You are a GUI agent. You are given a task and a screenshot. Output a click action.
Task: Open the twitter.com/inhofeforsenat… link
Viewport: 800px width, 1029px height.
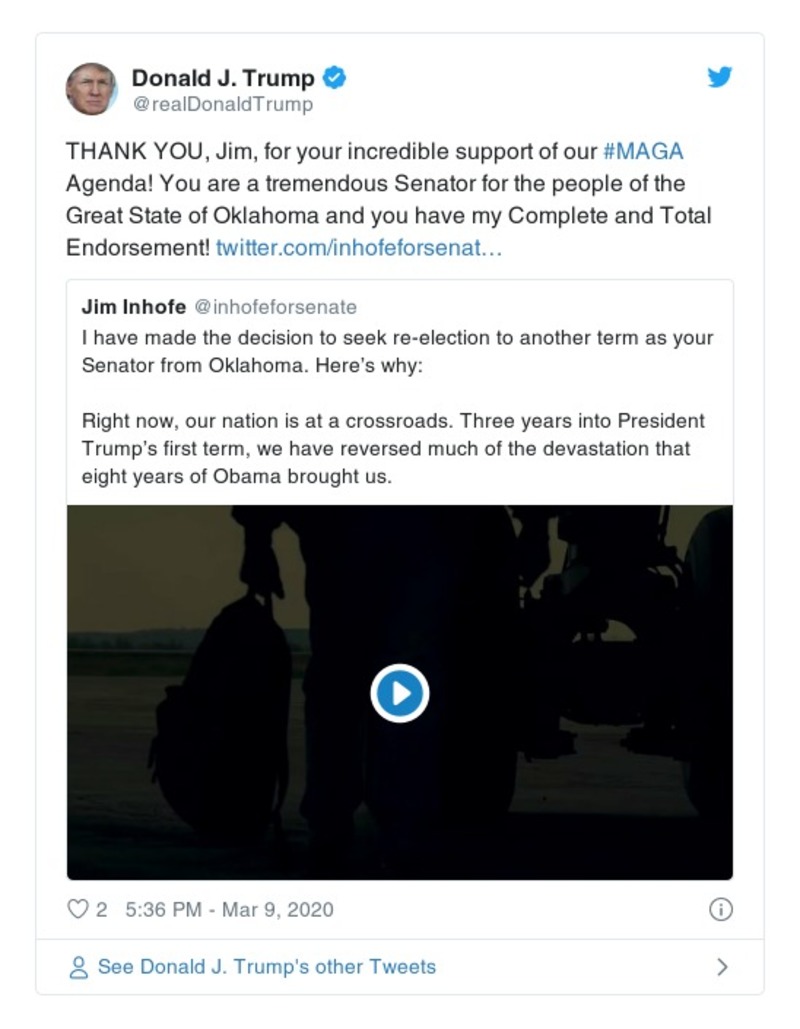(x=359, y=246)
